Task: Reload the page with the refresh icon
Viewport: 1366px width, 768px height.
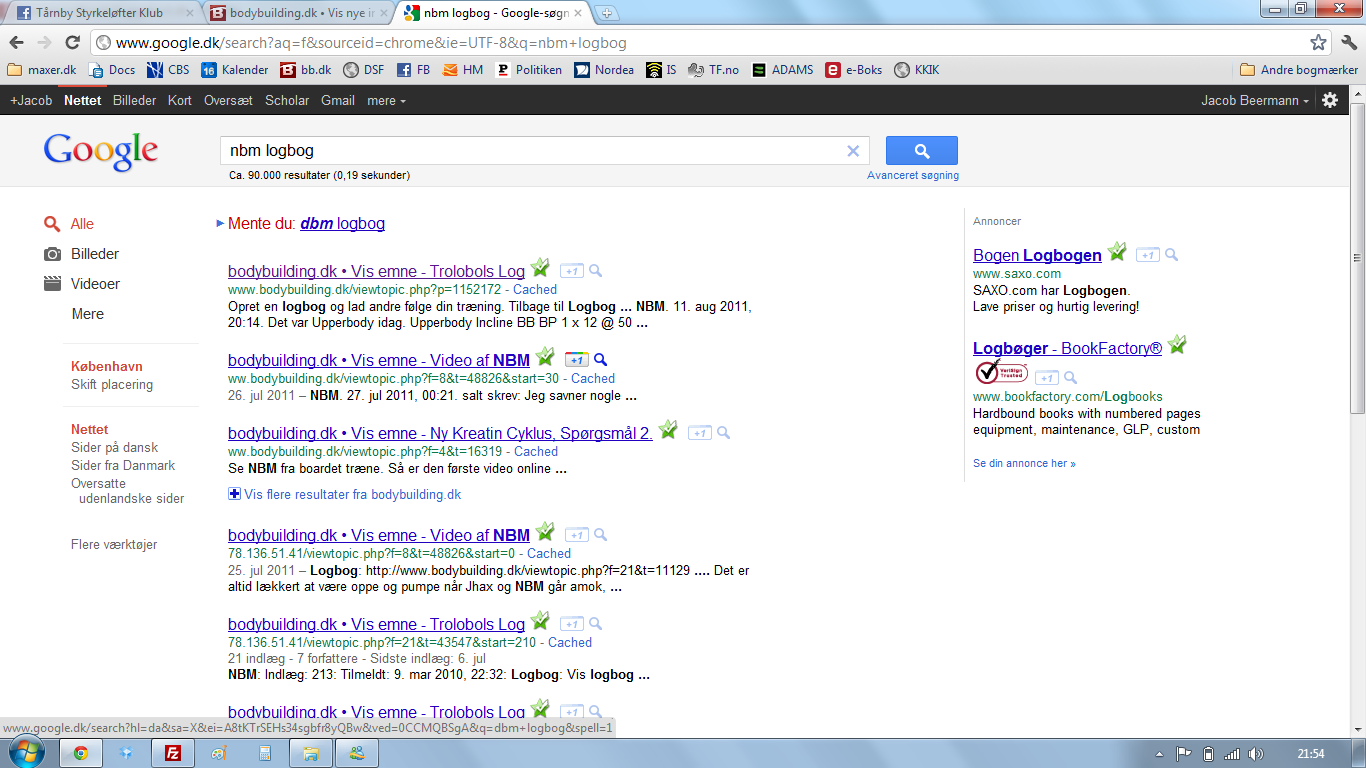Action: (72, 43)
